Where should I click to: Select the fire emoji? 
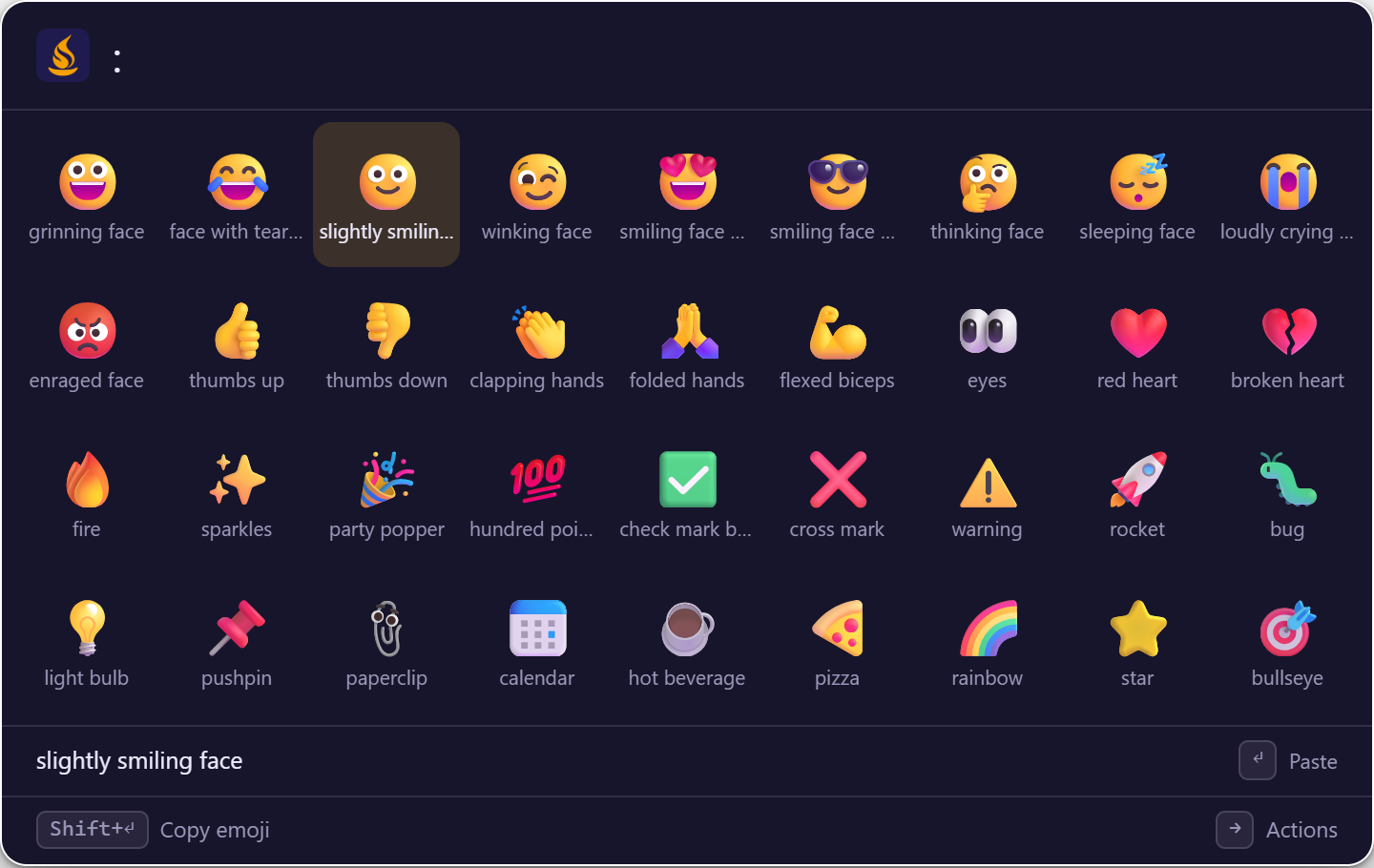coord(87,492)
